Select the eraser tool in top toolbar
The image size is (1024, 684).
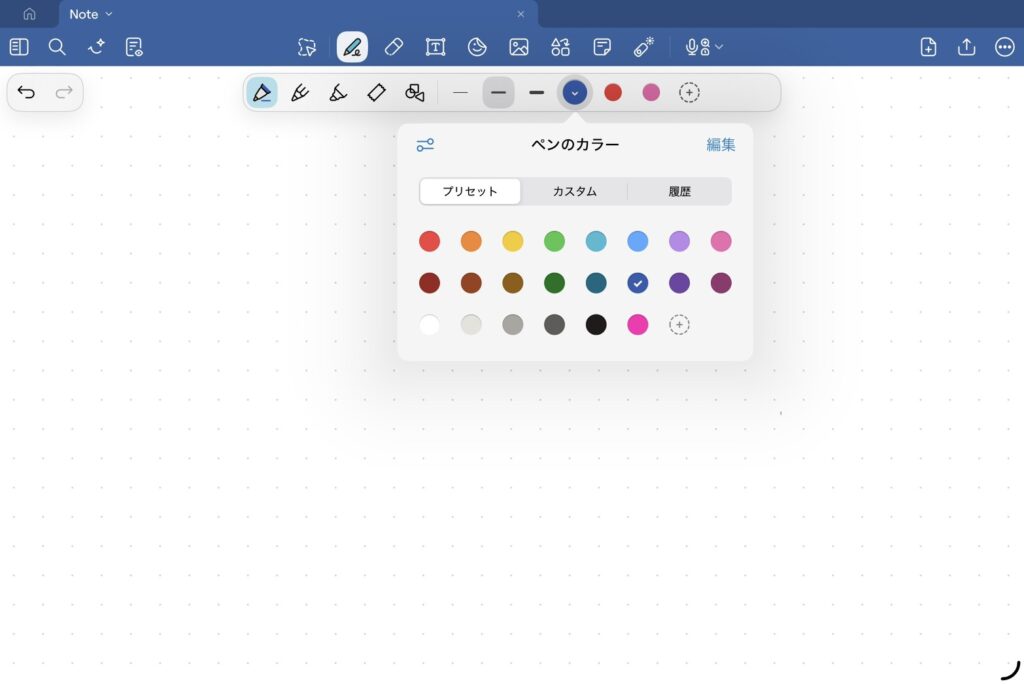pos(394,47)
